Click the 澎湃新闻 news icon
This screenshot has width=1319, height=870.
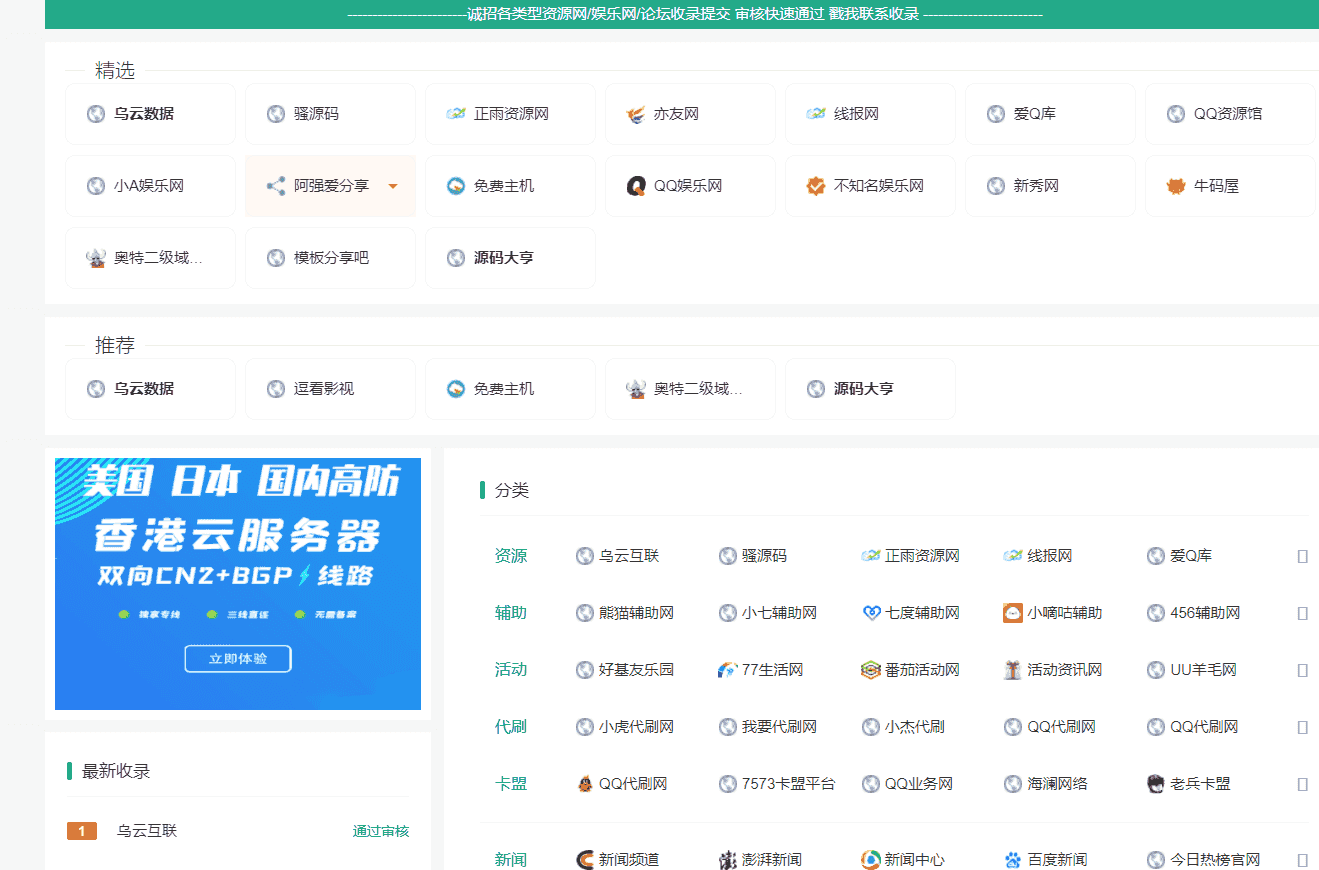point(725,859)
